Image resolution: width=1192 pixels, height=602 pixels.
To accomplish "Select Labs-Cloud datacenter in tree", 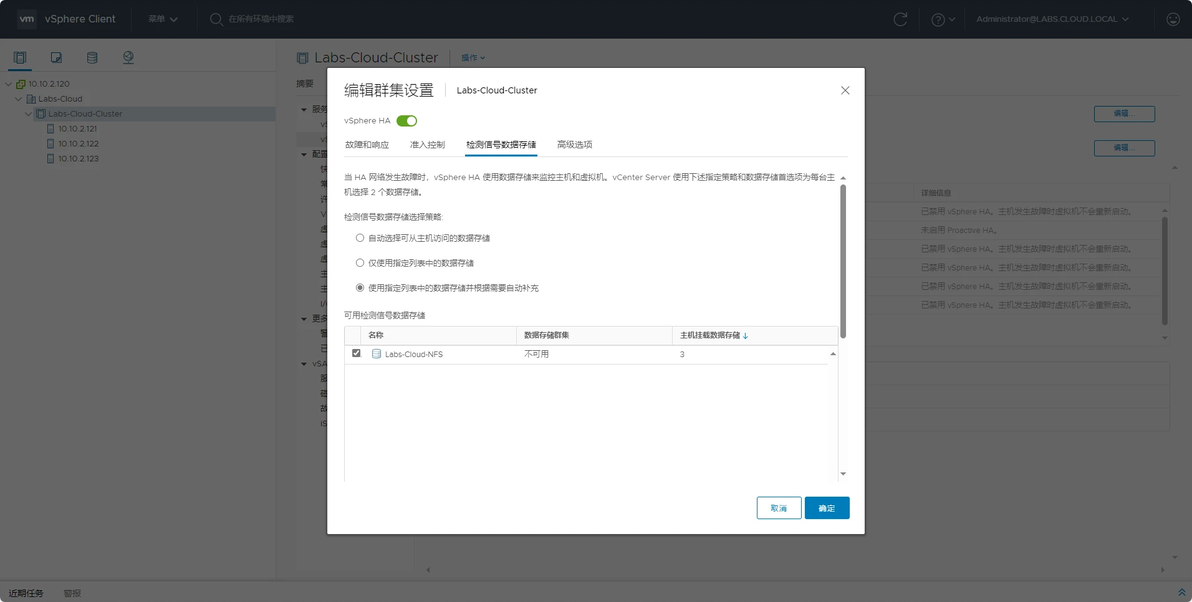I will 60,99.
